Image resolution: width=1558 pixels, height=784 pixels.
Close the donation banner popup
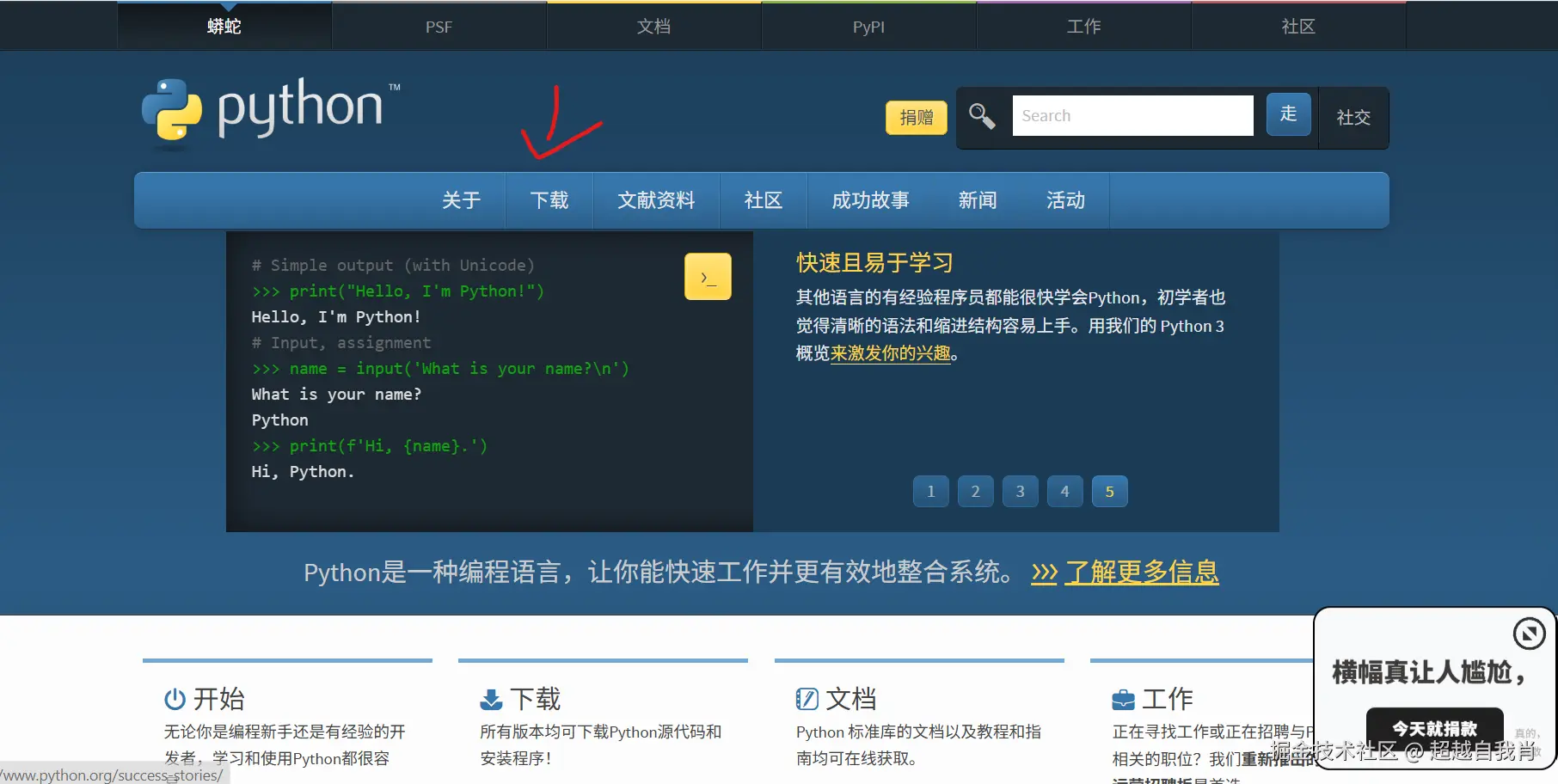click(1529, 634)
